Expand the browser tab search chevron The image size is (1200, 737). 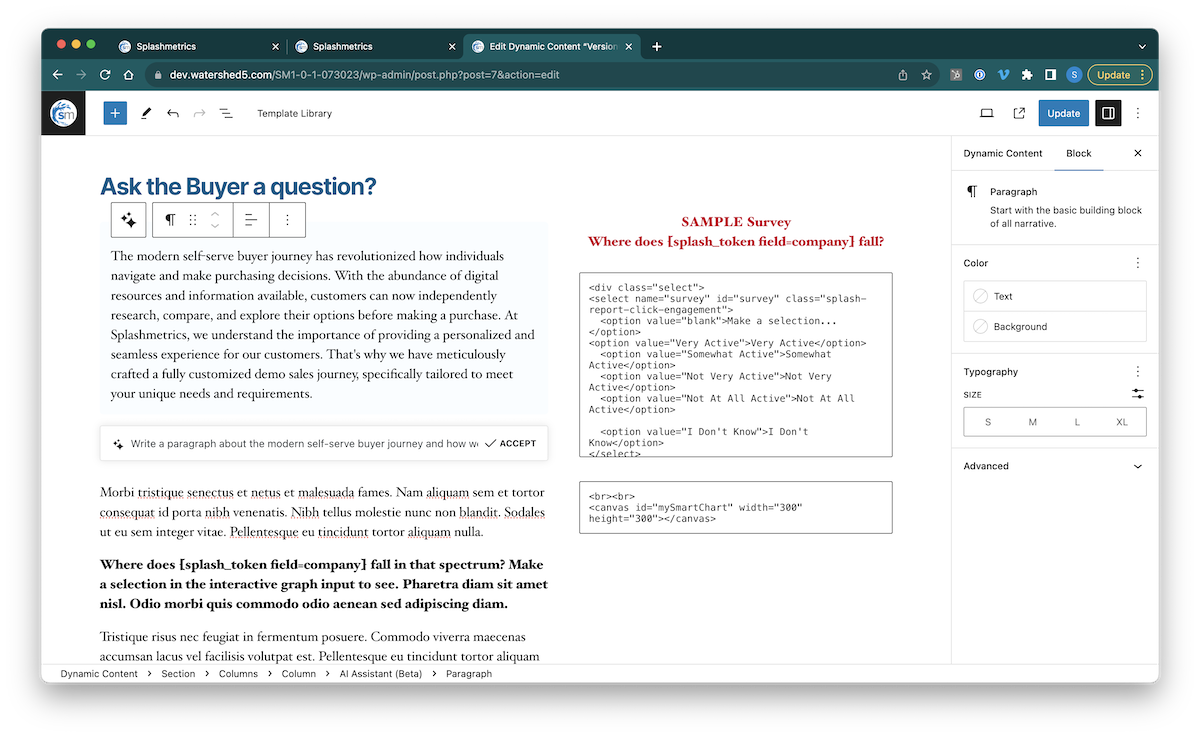pyautogui.click(x=1142, y=46)
